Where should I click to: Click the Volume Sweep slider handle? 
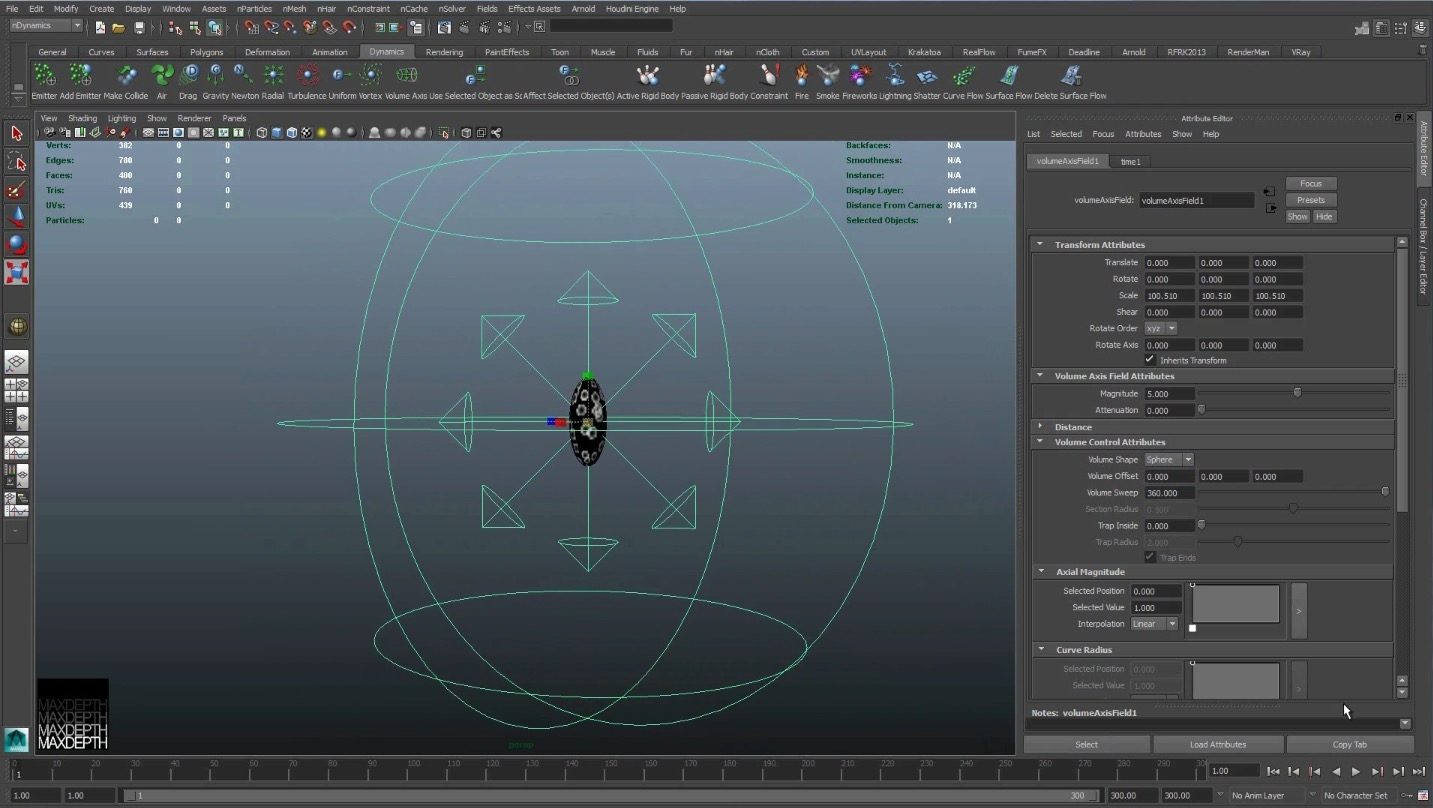point(1385,492)
